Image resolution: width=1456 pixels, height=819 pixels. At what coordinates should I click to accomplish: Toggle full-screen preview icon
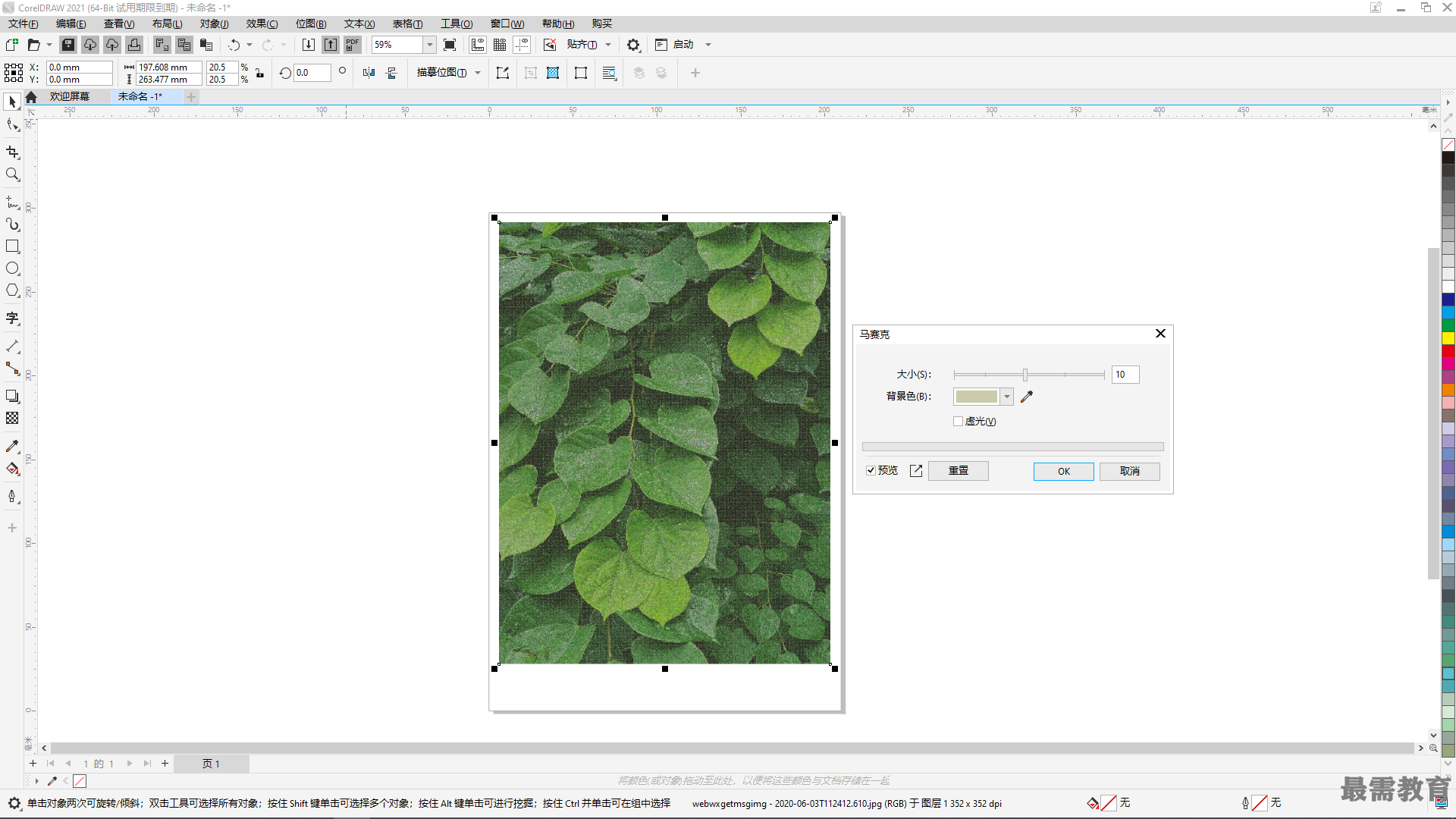450,45
